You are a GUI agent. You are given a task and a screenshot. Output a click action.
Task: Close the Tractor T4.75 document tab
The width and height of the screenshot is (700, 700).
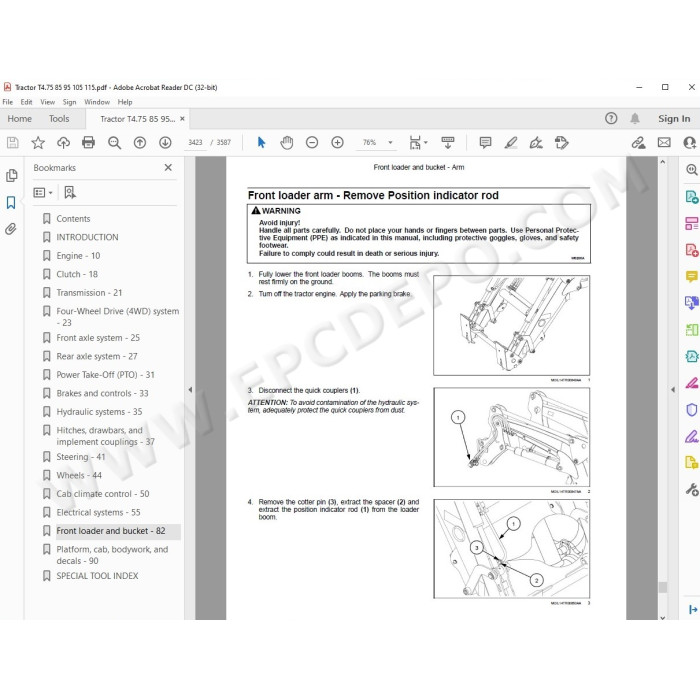coord(182,119)
